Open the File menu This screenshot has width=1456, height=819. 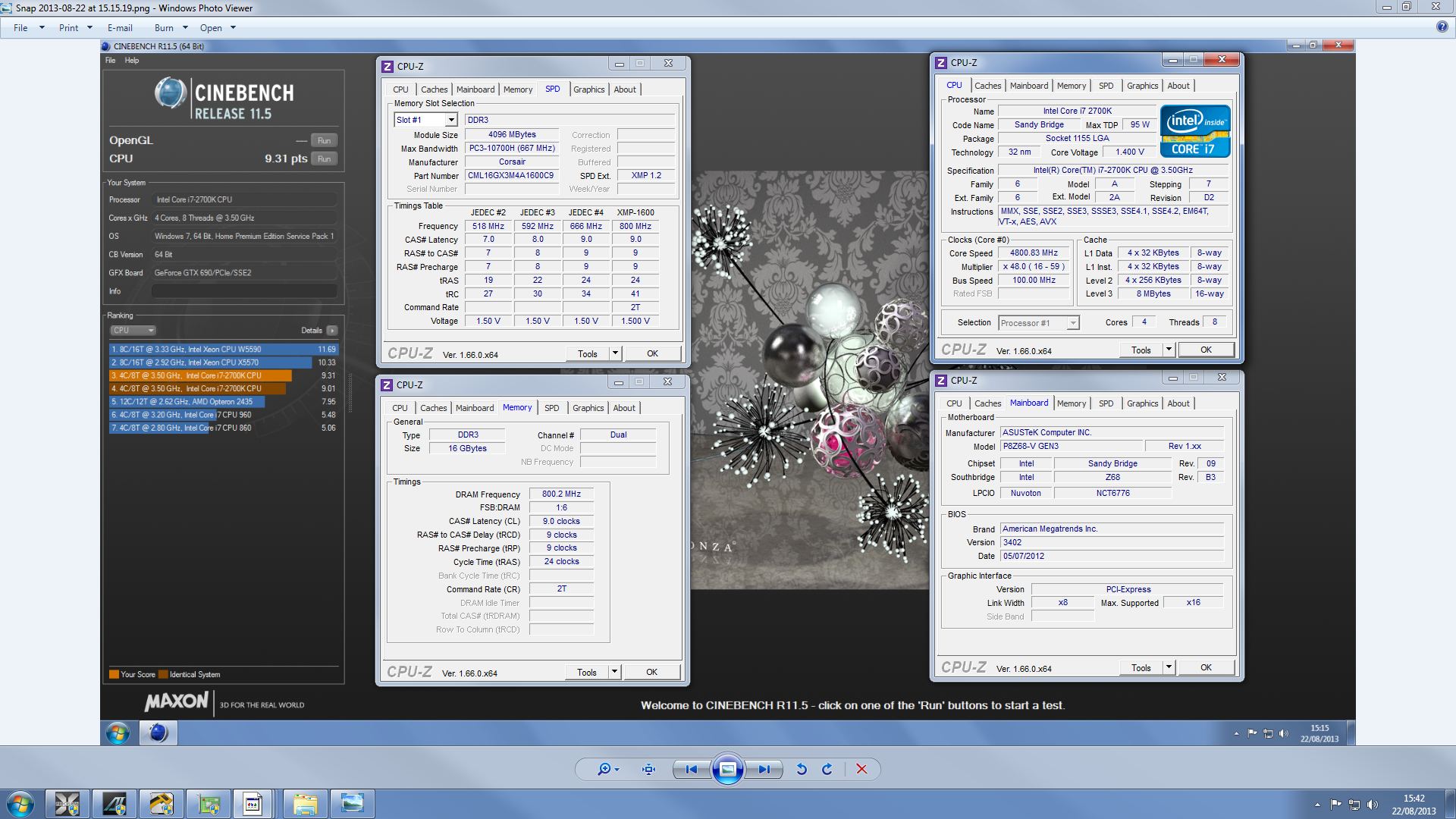(x=20, y=27)
